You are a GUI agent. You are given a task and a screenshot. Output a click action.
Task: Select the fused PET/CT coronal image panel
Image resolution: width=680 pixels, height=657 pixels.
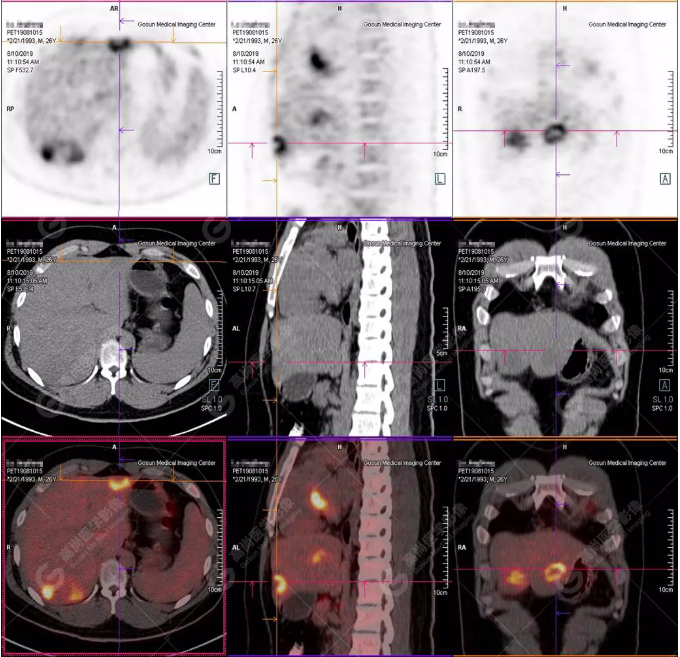click(566, 545)
